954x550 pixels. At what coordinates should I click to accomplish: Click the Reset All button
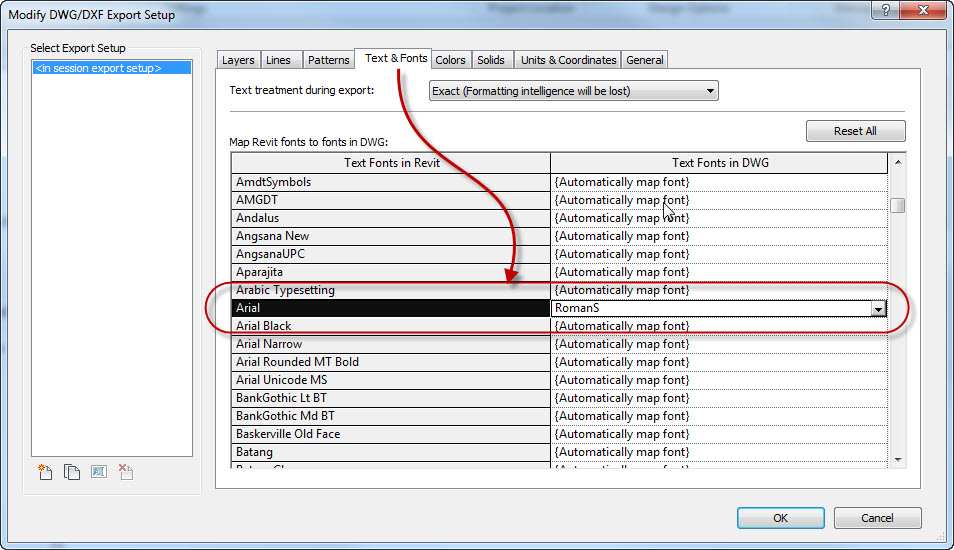point(855,131)
